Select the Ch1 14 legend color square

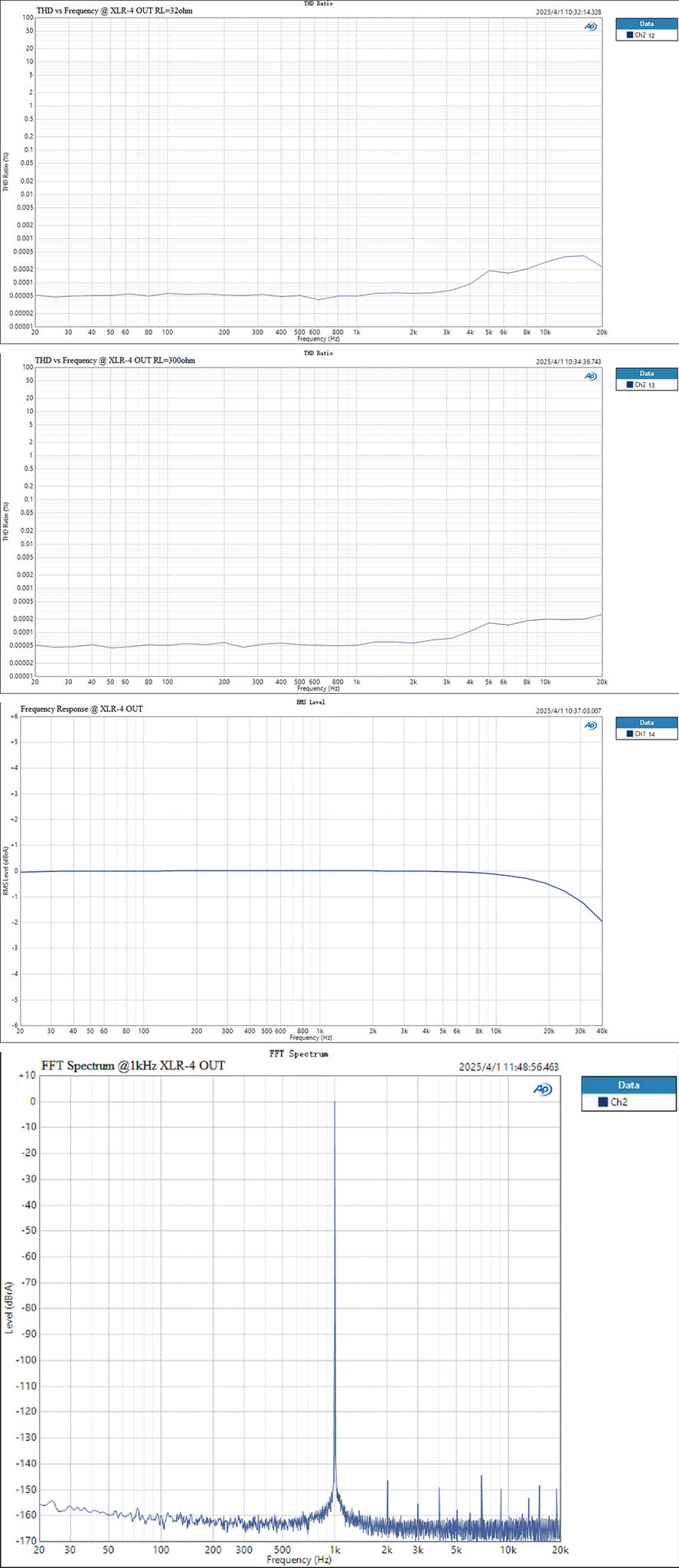pyautogui.click(x=629, y=734)
